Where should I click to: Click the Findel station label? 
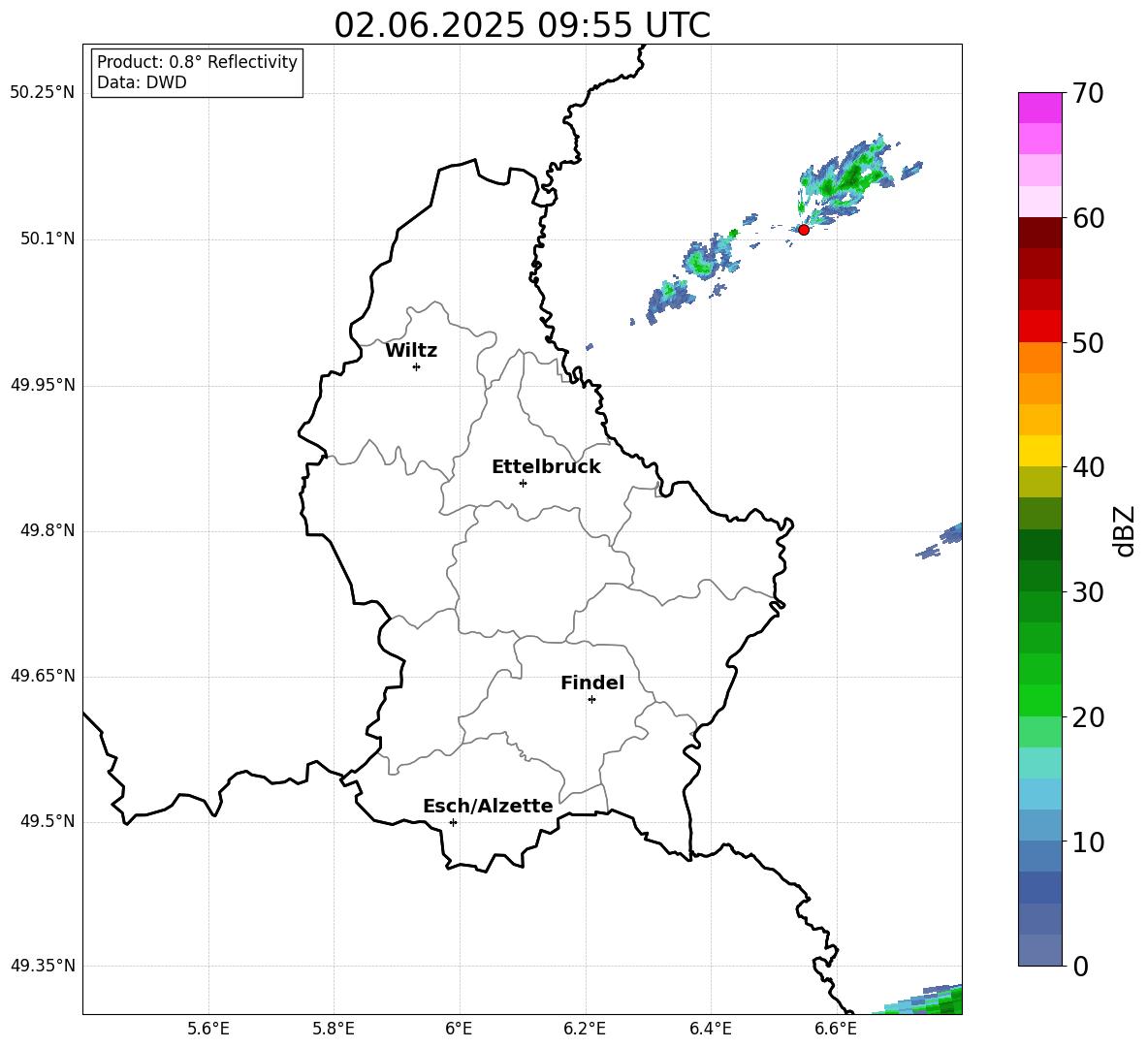(x=592, y=683)
